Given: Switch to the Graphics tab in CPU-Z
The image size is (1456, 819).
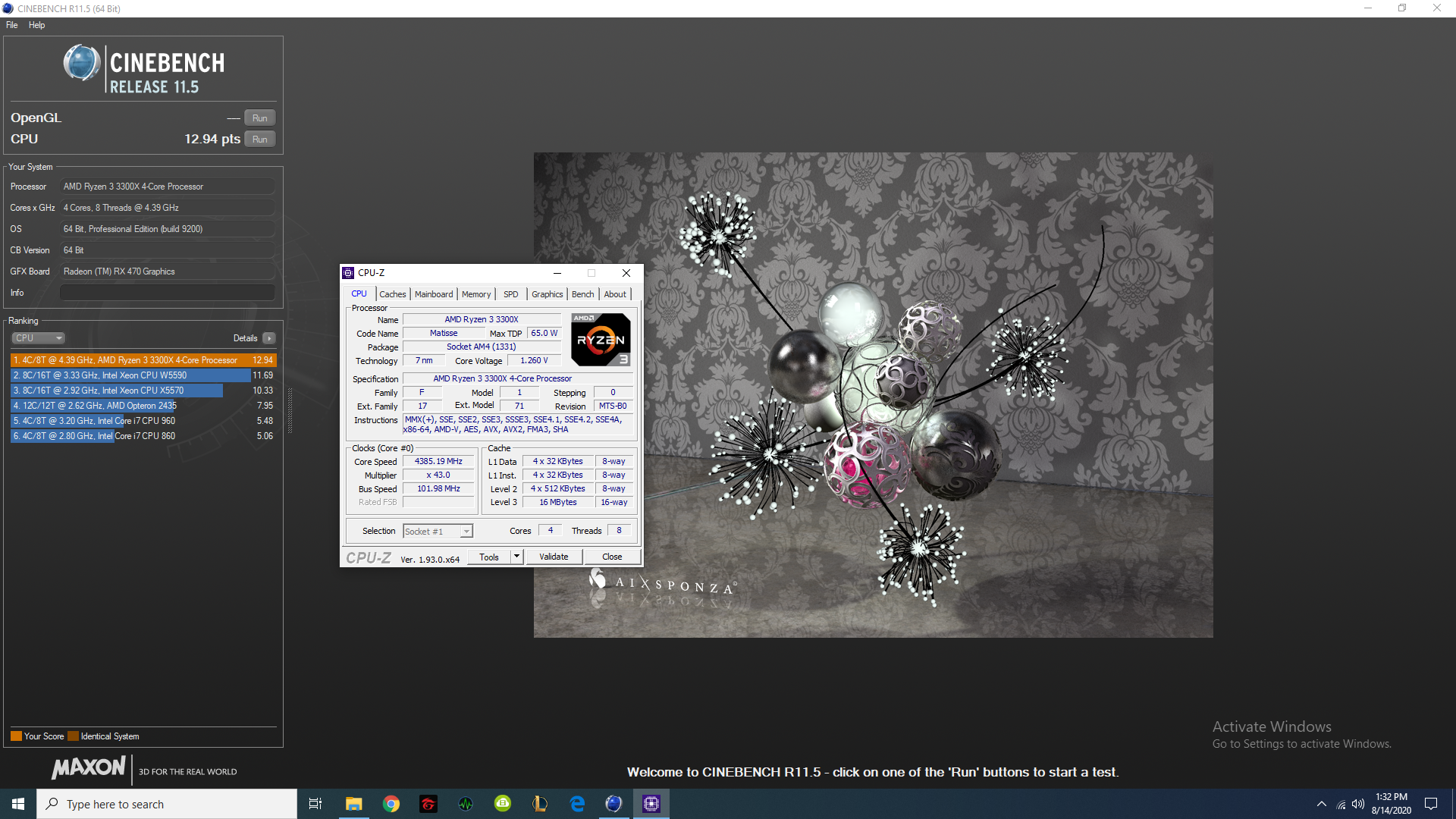Looking at the screenshot, I should coord(548,294).
